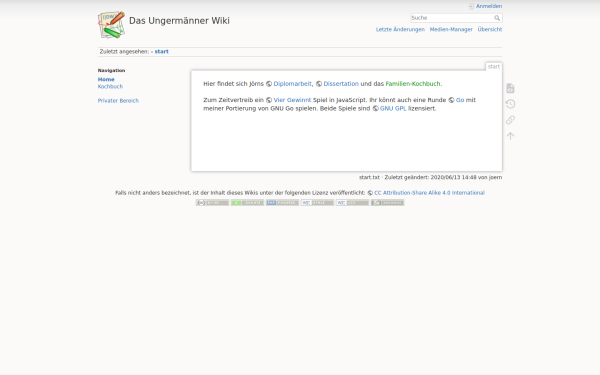Viewport: 600px width, 375px height.
Task: Click the 'Zuletzt angesehen:' breadcrumb label
Action: point(124,52)
